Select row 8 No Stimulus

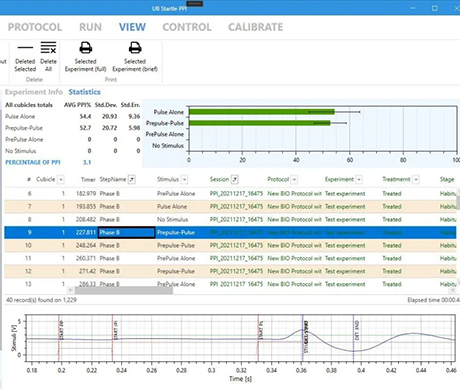pos(230,220)
